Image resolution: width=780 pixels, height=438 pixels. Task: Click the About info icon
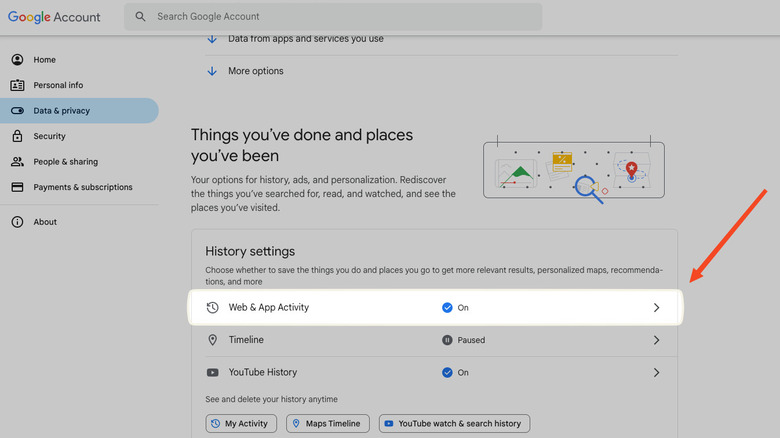tap(17, 222)
